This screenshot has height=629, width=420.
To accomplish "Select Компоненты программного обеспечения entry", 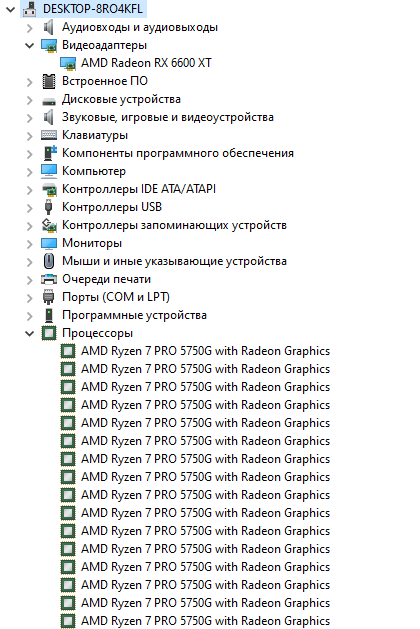I will coord(178,153).
